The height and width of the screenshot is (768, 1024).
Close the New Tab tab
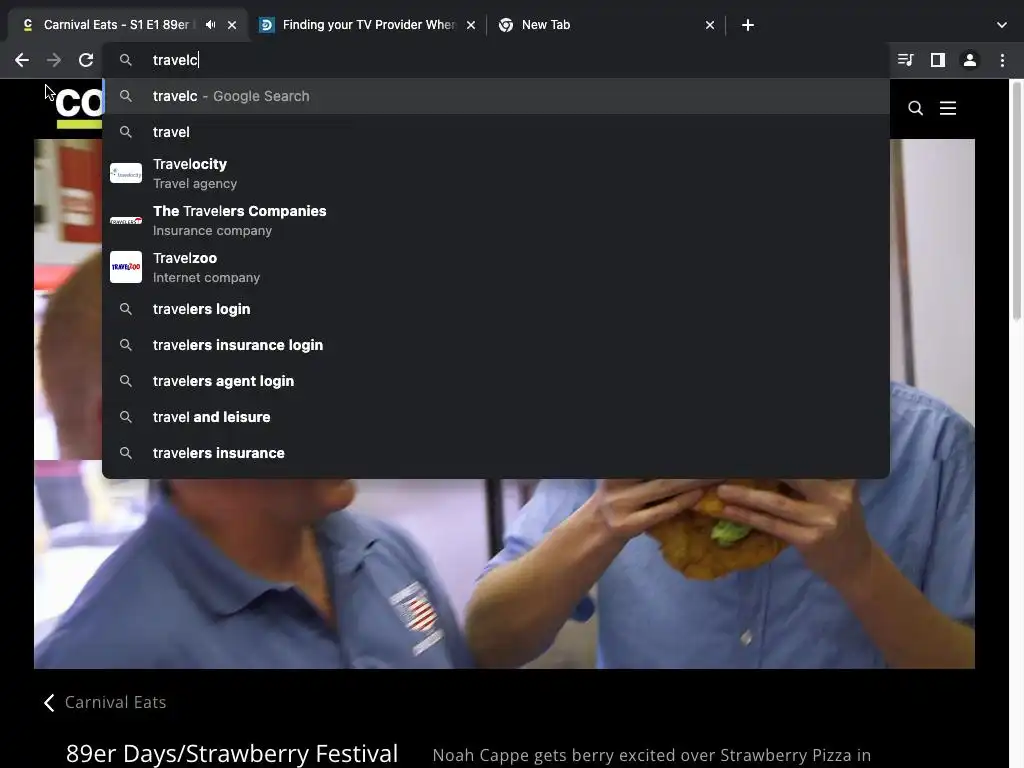pos(710,25)
